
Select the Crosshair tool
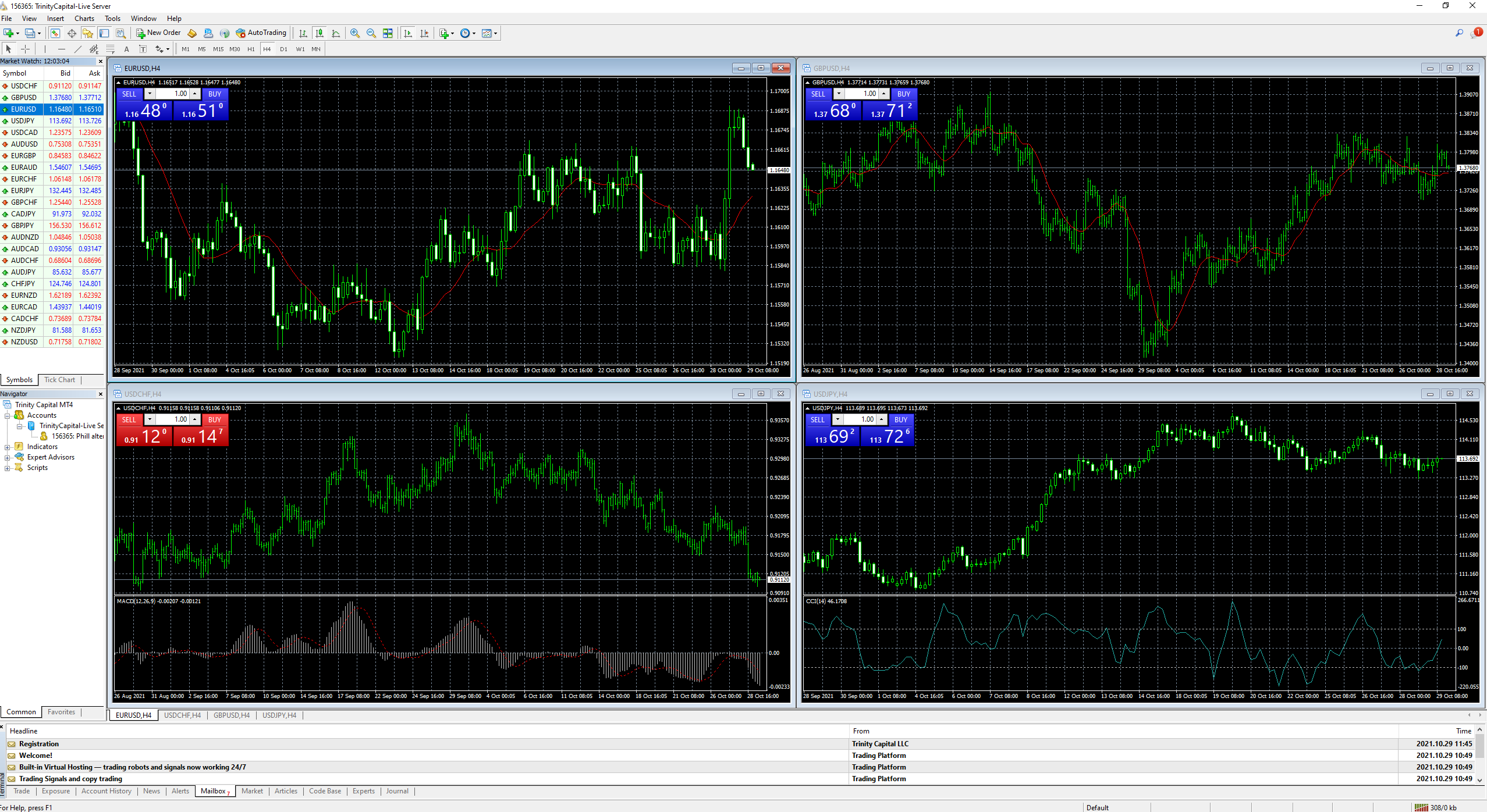25,49
